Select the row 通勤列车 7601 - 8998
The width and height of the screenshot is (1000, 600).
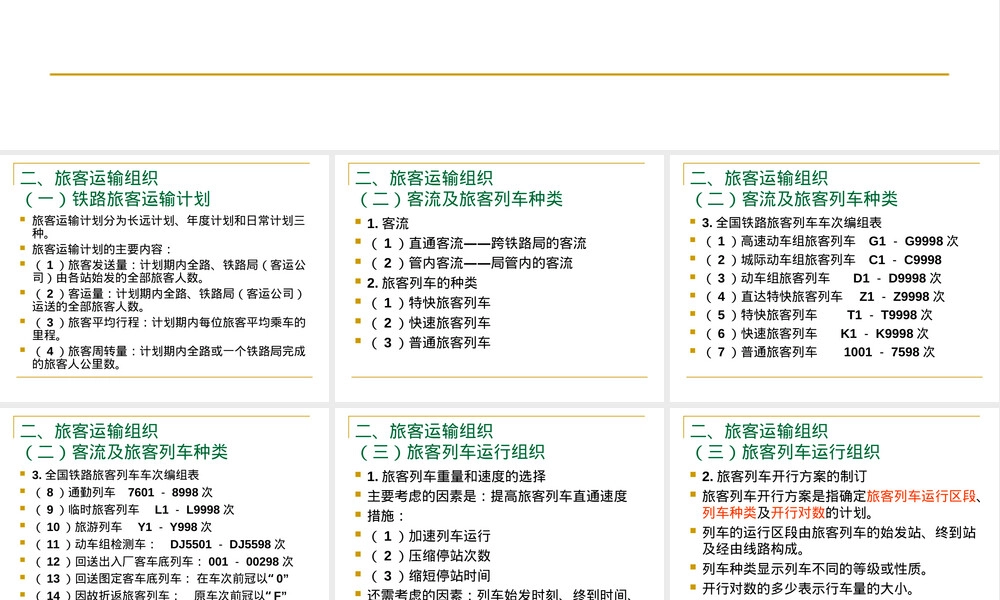tap(123, 493)
